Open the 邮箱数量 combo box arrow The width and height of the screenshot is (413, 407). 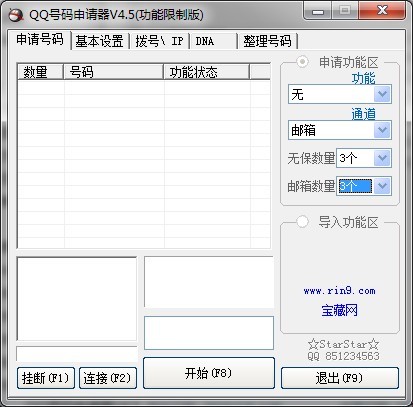[x=382, y=186]
